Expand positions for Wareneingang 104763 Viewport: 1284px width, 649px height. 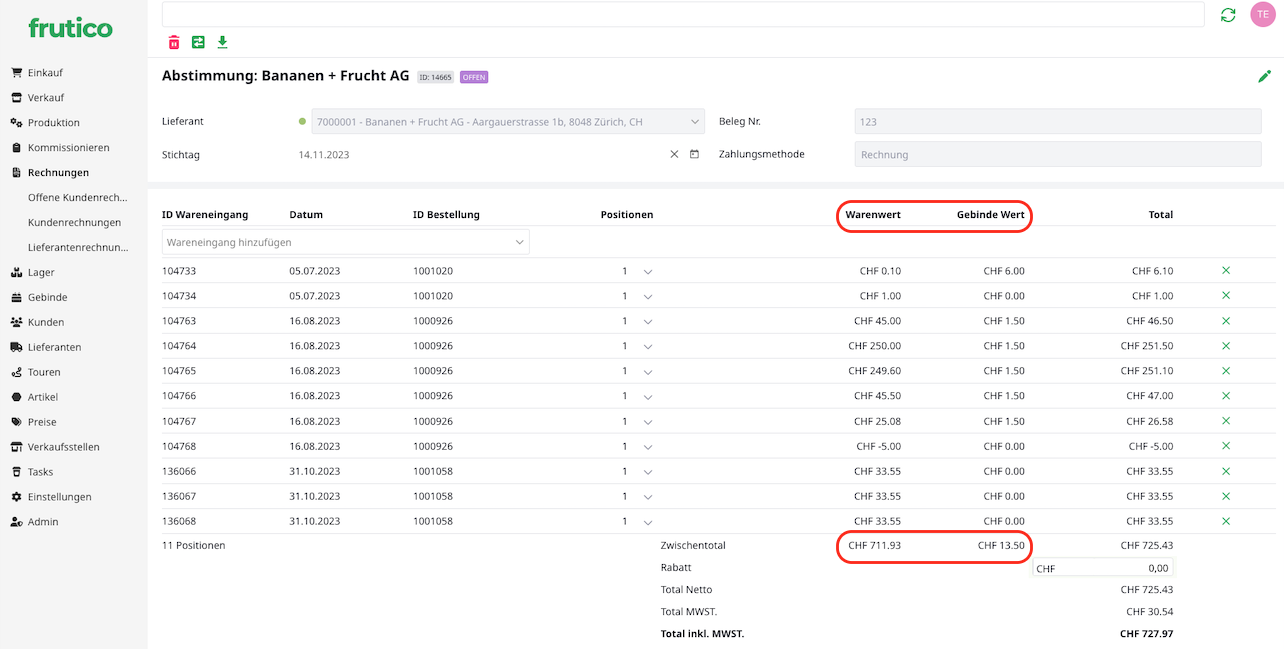648,322
